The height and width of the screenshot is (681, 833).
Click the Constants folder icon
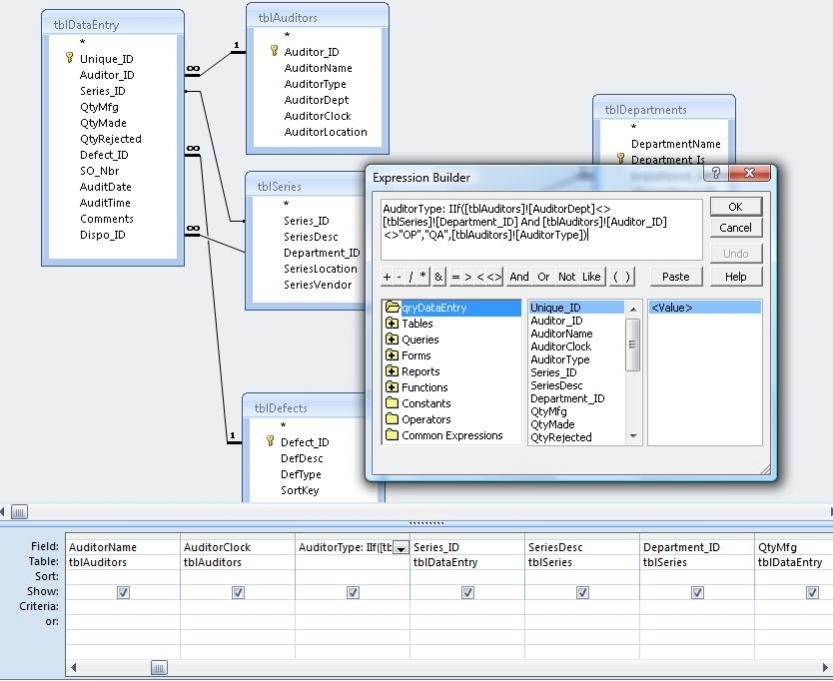(392, 404)
